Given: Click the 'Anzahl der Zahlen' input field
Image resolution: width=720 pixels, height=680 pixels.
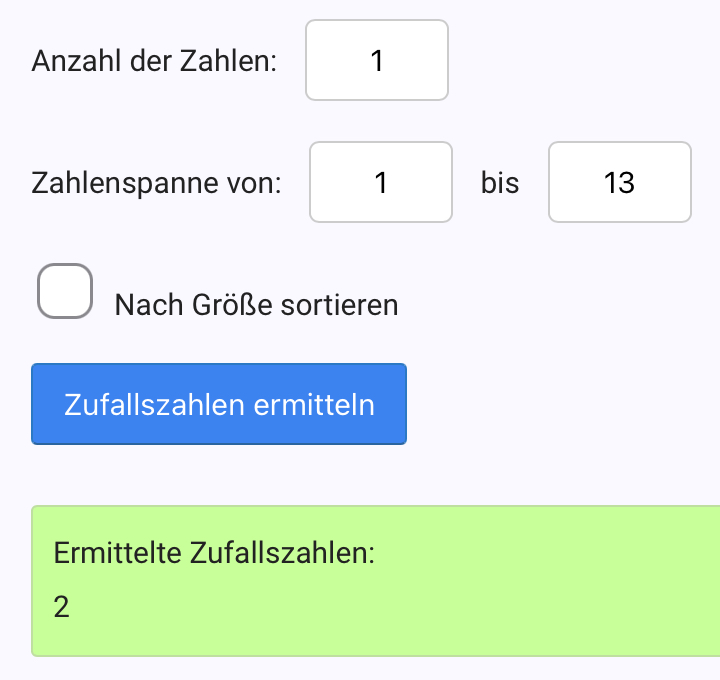Looking at the screenshot, I should pos(376,61).
